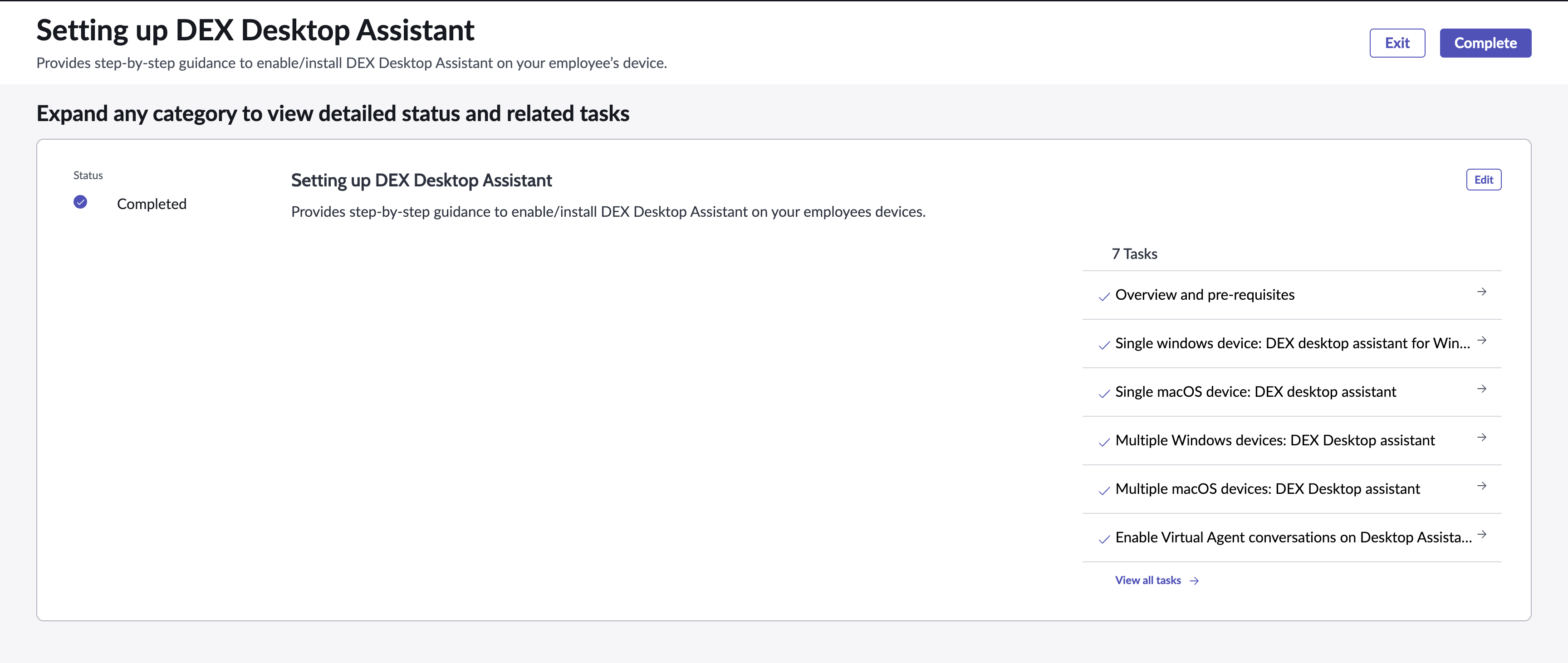Viewport: 1568px width, 663px height.
Task: Click checkmark beside Single macOS device task
Action: click(x=1104, y=394)
